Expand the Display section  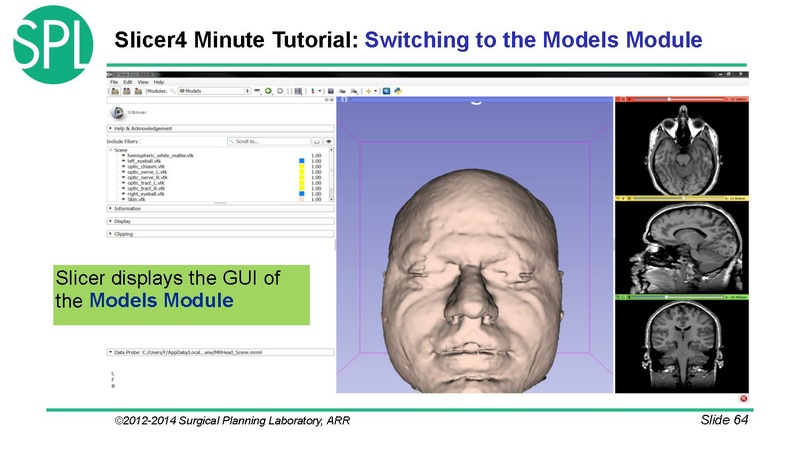coord(220,221)
